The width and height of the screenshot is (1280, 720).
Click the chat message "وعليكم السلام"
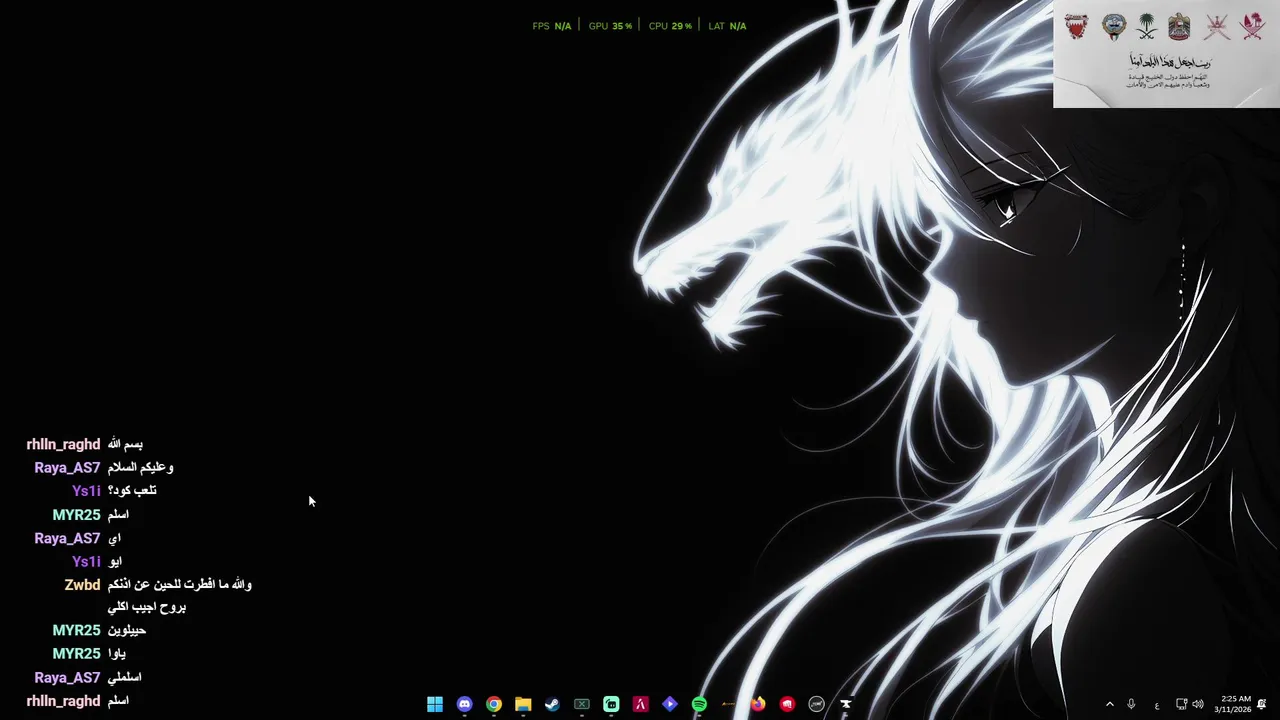(x=141, y=467)
